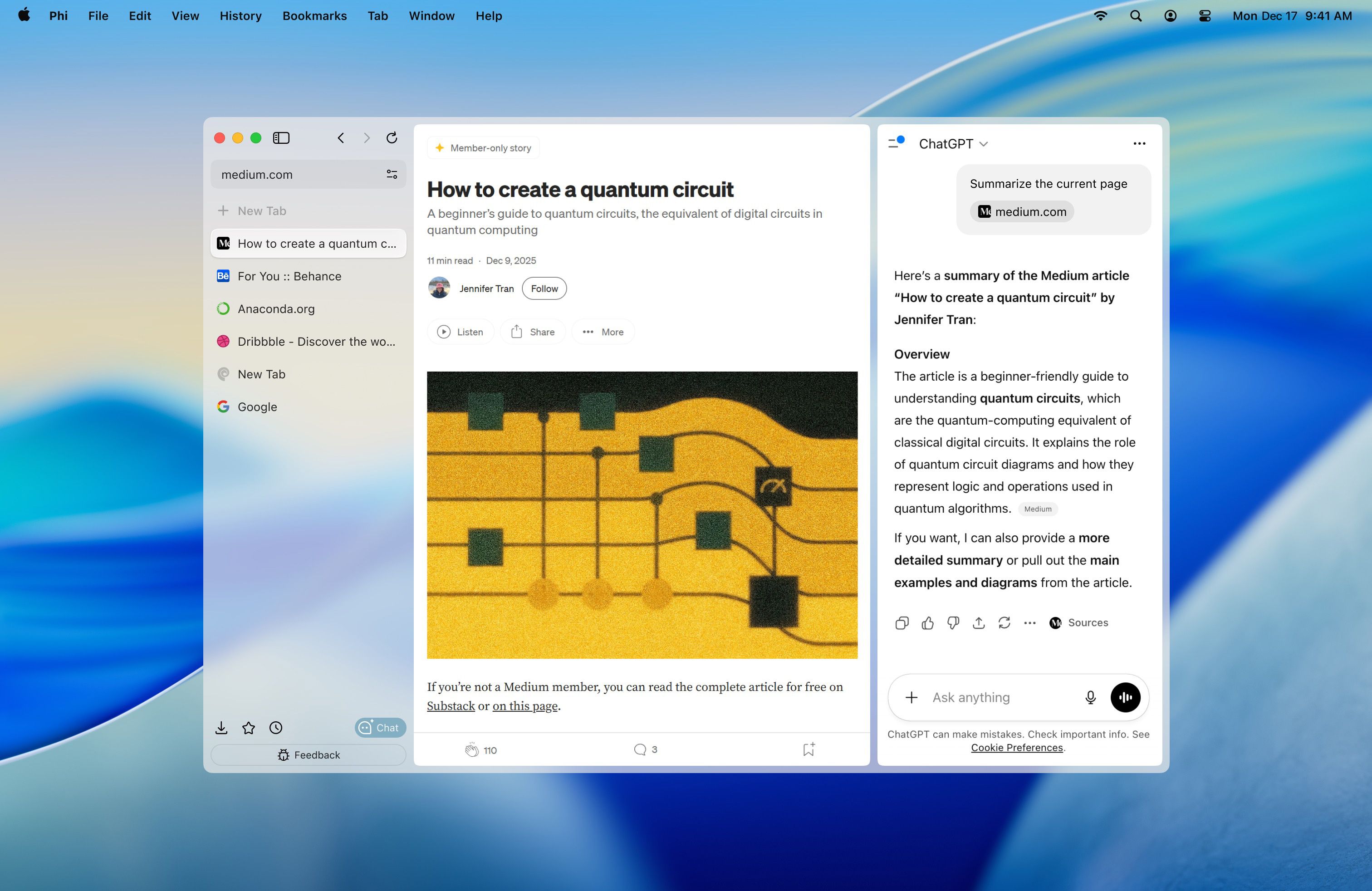Open the More options on article

click(x=603, y=332)
